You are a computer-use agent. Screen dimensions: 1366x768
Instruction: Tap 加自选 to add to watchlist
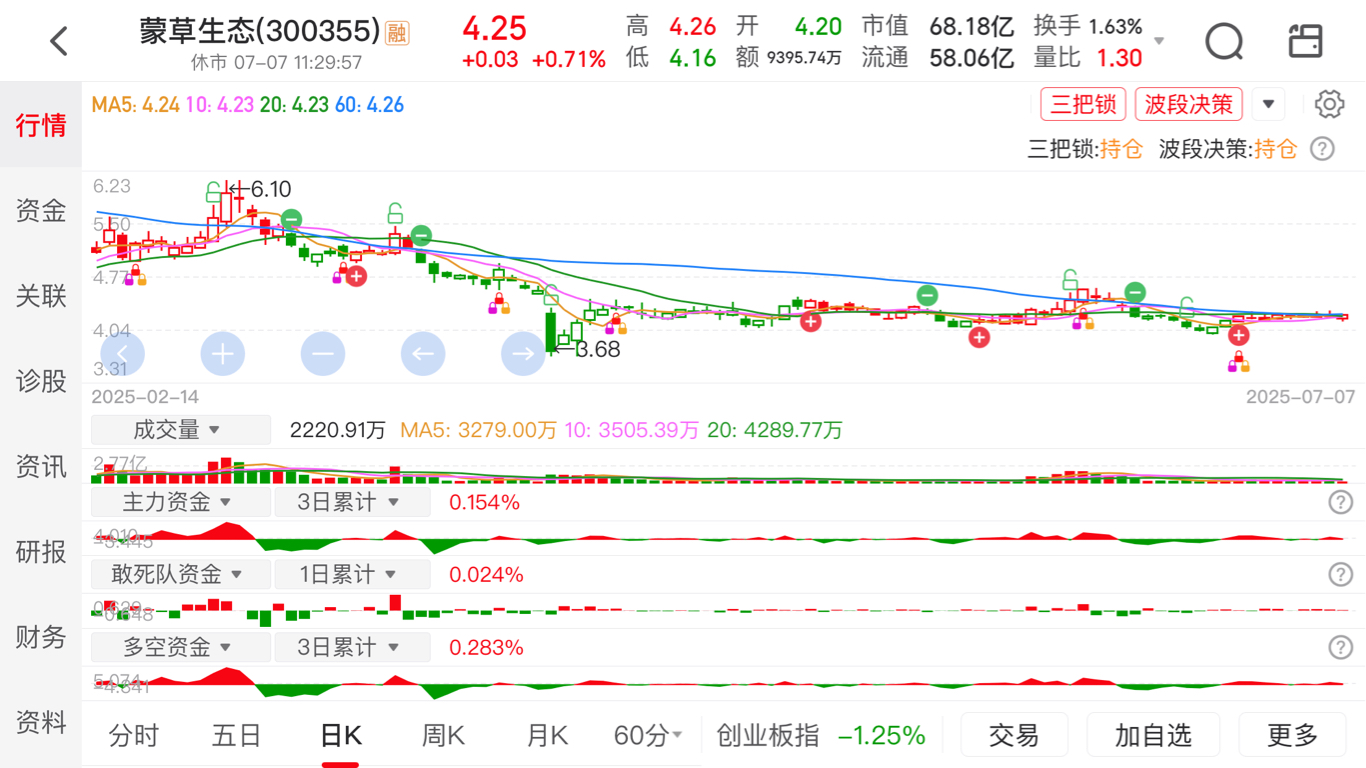1153,736
